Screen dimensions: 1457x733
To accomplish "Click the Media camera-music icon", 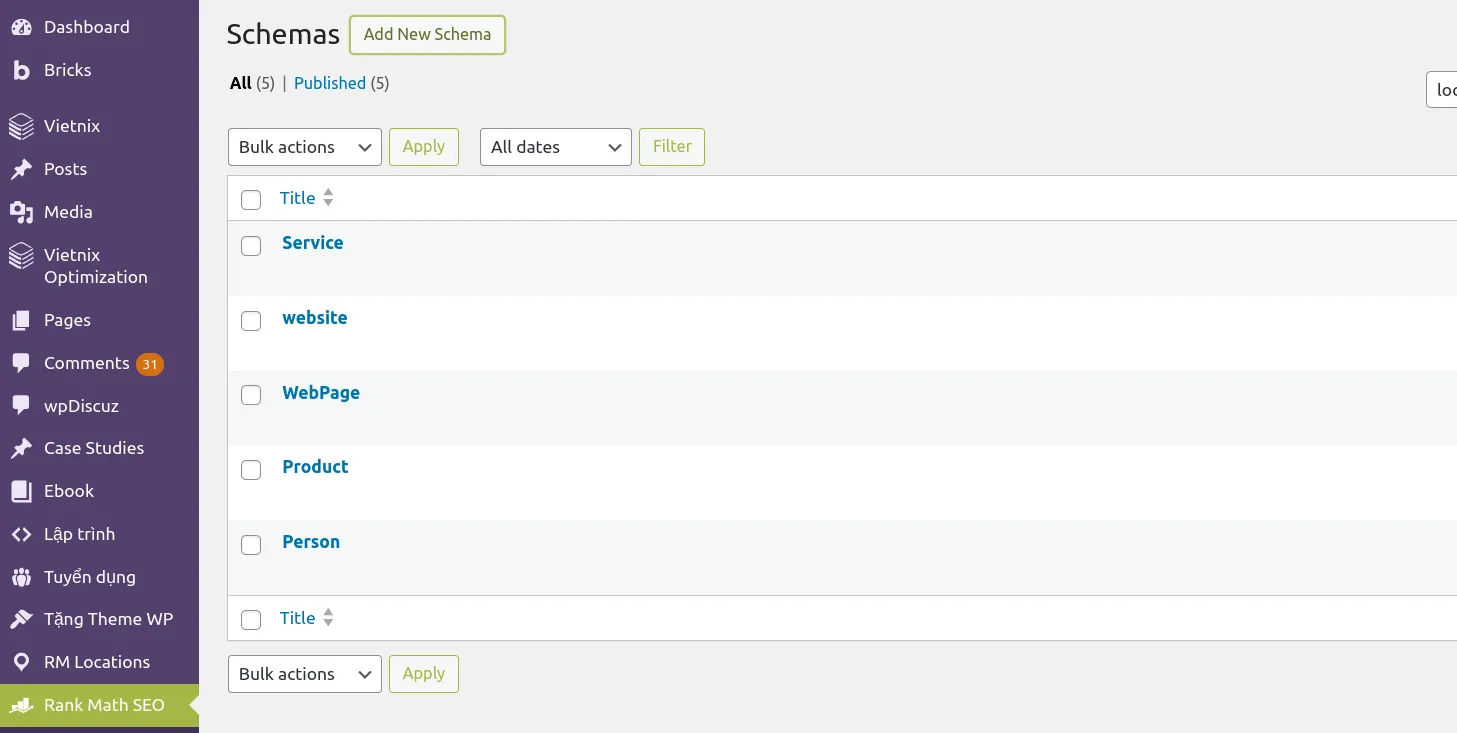I will point(21,212).
